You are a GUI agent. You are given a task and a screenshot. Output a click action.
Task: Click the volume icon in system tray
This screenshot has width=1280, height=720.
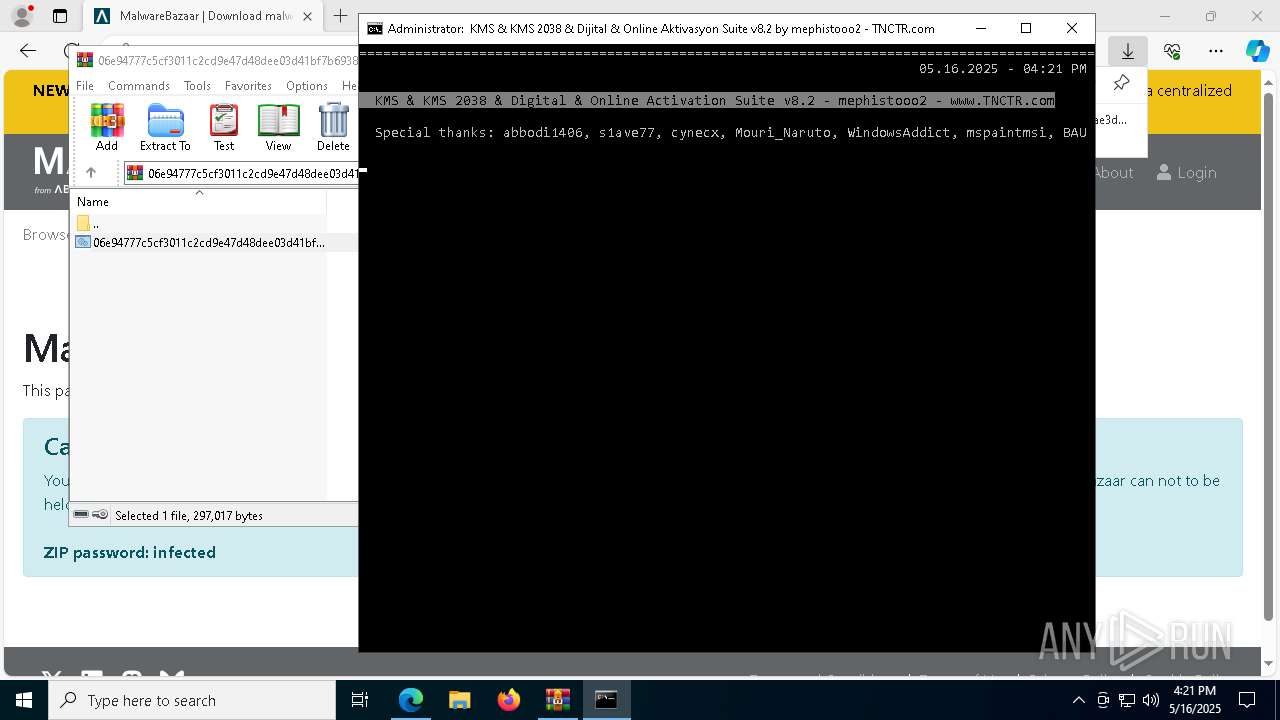[1151, 700]
